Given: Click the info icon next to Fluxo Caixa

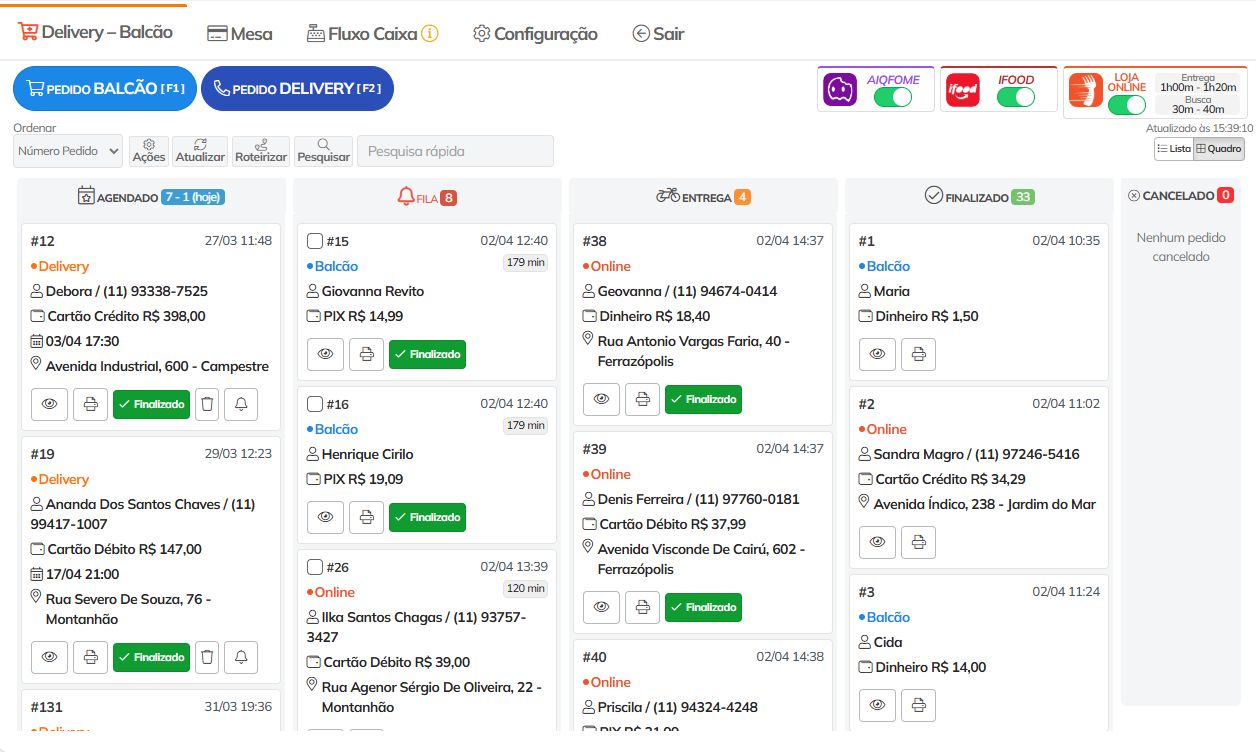Looking at the screenshot, I should [430, 33].
